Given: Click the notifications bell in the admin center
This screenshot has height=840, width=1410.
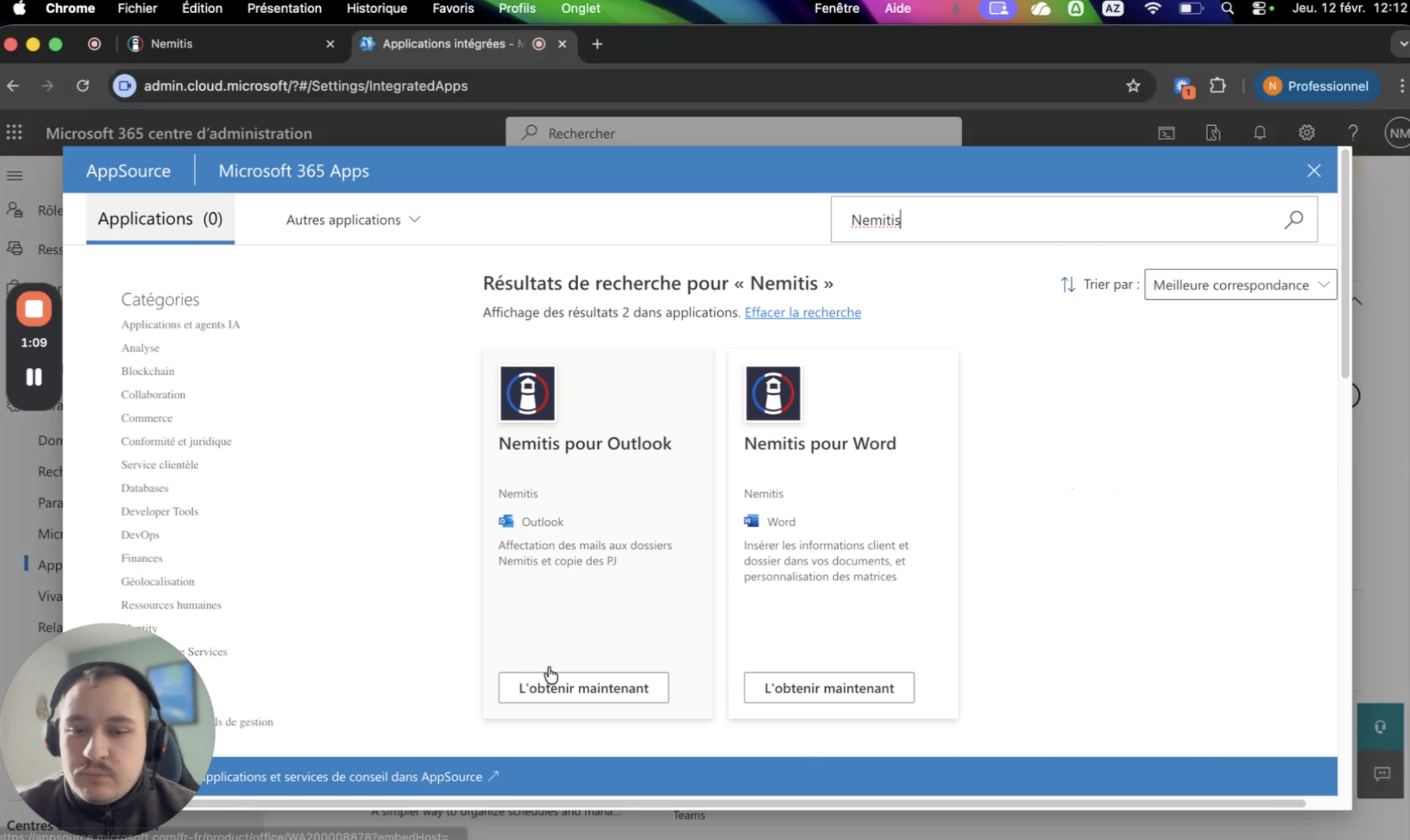Looking at the screenshot, I should [x=1260, y=132].
